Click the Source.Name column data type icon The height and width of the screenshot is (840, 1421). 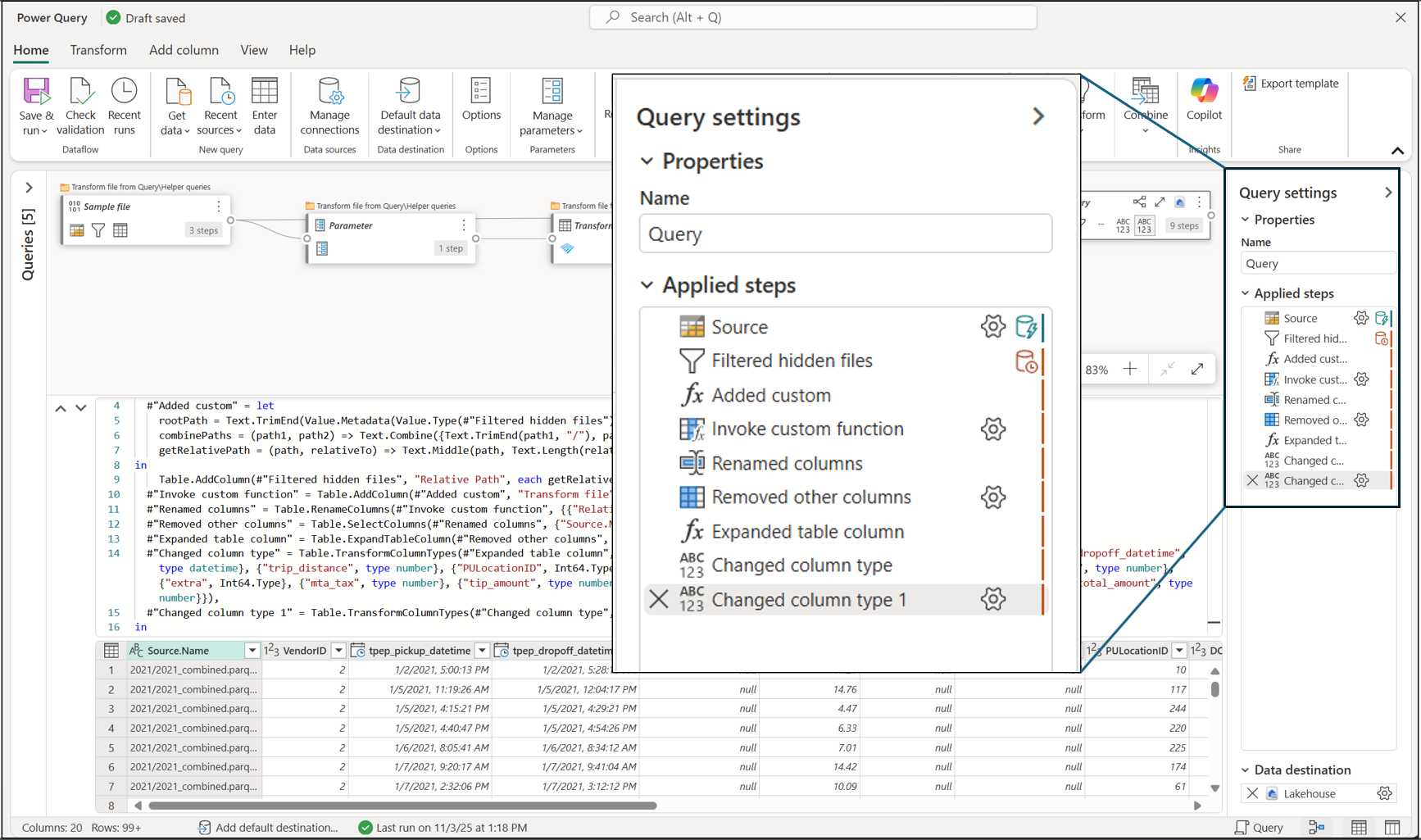(x=137, y=651)
